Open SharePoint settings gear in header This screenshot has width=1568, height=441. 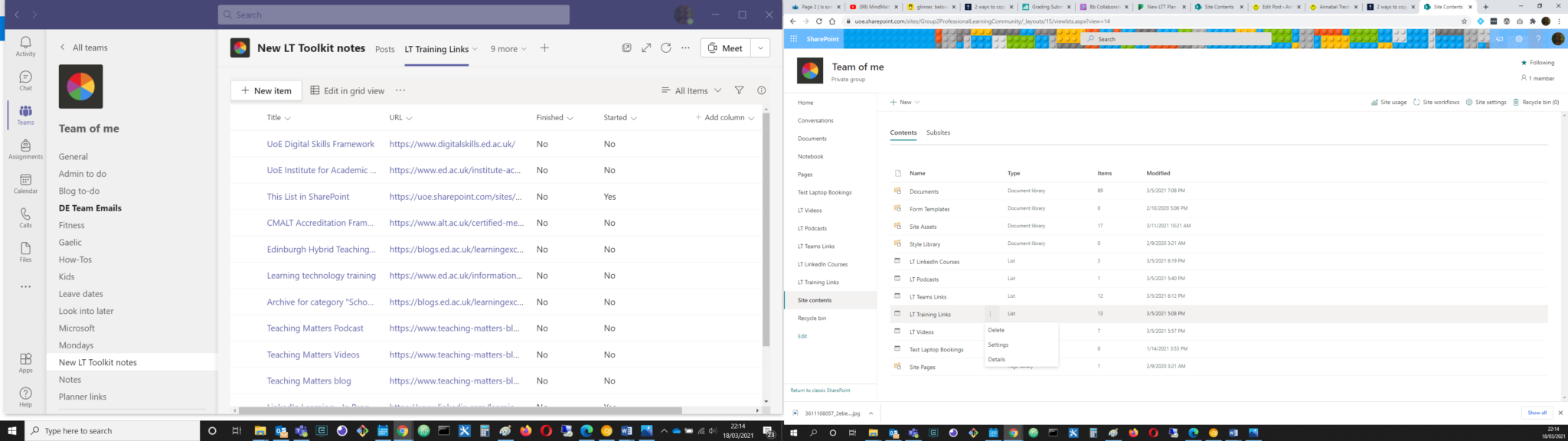(1519, 38)
